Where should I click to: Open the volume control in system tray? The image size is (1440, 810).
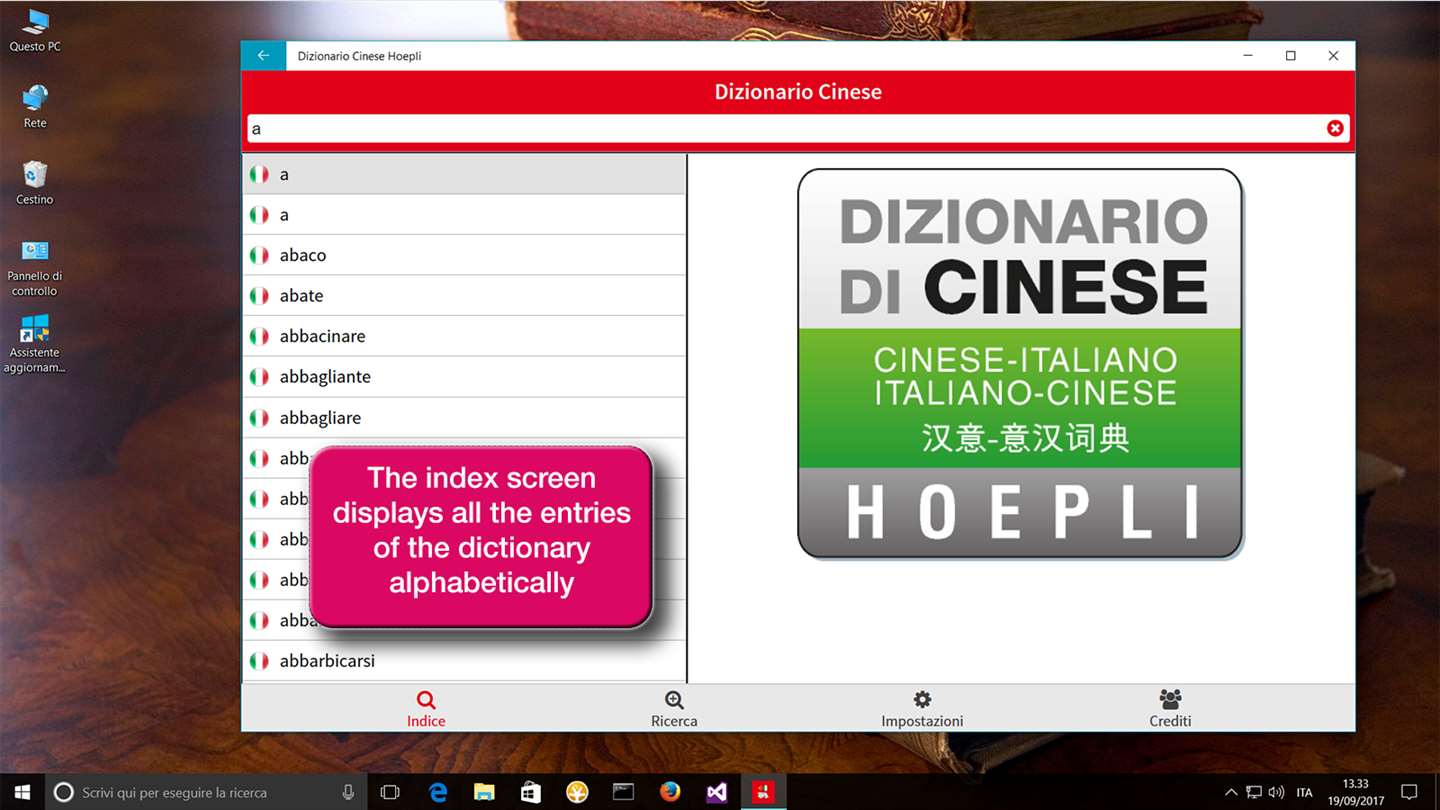[x=1276, y=792]
